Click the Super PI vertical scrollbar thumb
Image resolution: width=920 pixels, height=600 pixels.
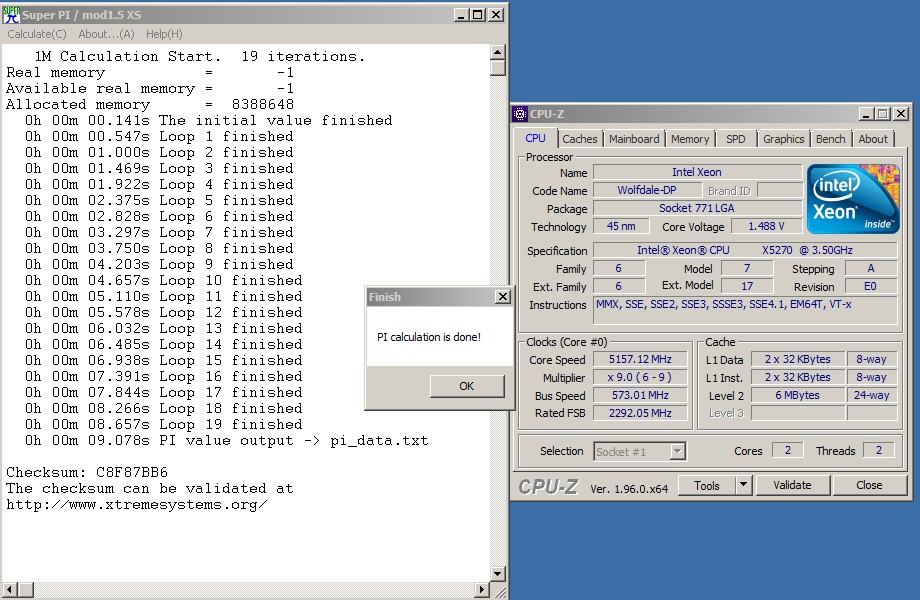(x=498, y=67)
